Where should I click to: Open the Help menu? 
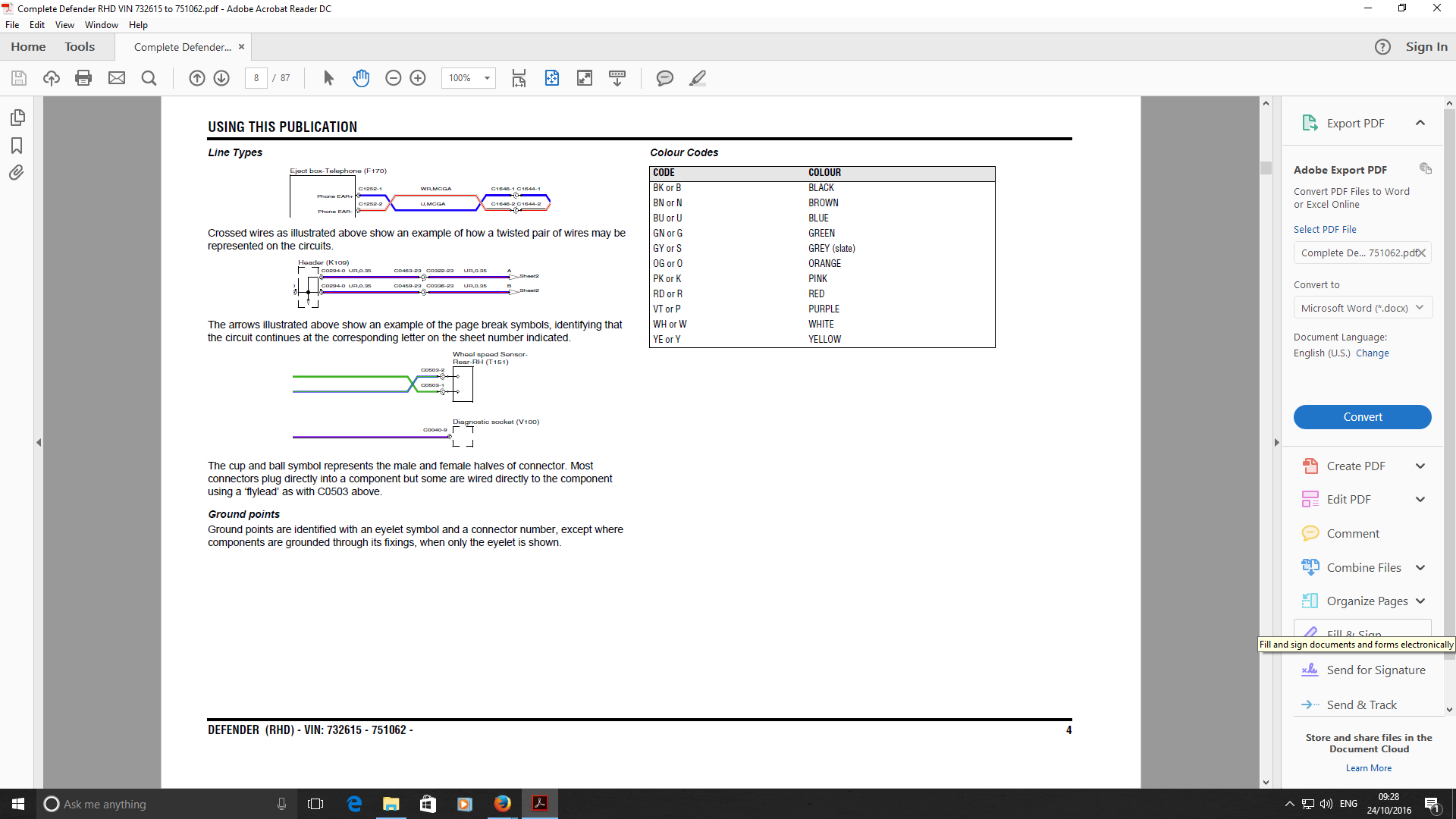click(138, 25)
